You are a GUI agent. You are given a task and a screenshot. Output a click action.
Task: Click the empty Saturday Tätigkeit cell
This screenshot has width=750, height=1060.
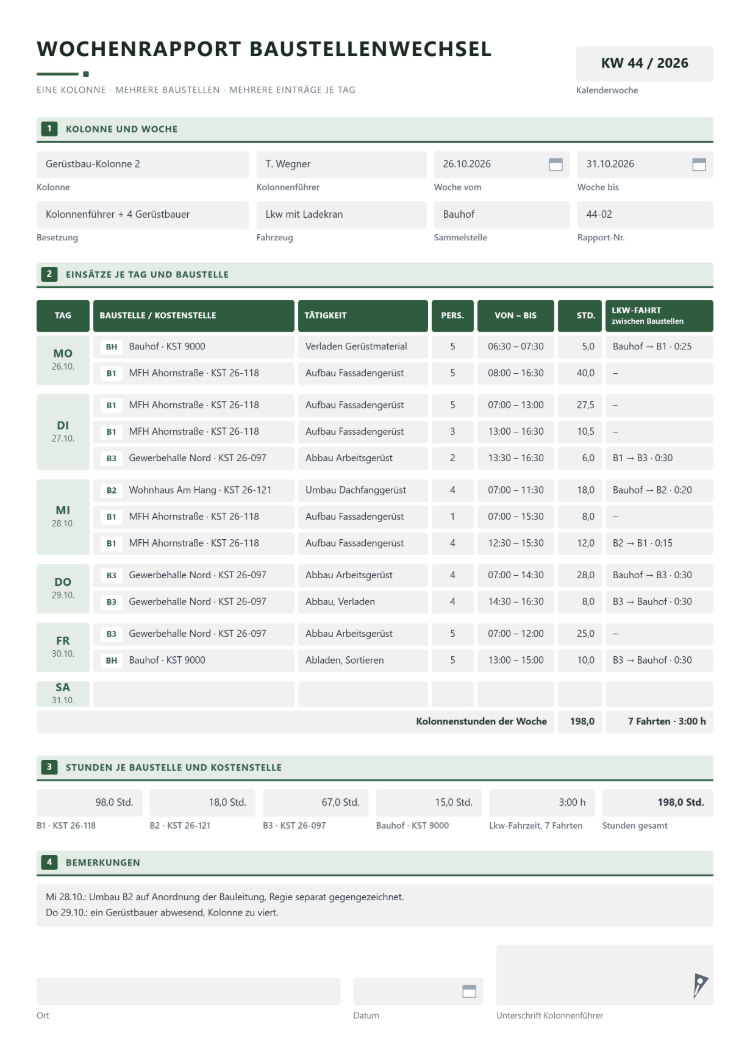362,694
